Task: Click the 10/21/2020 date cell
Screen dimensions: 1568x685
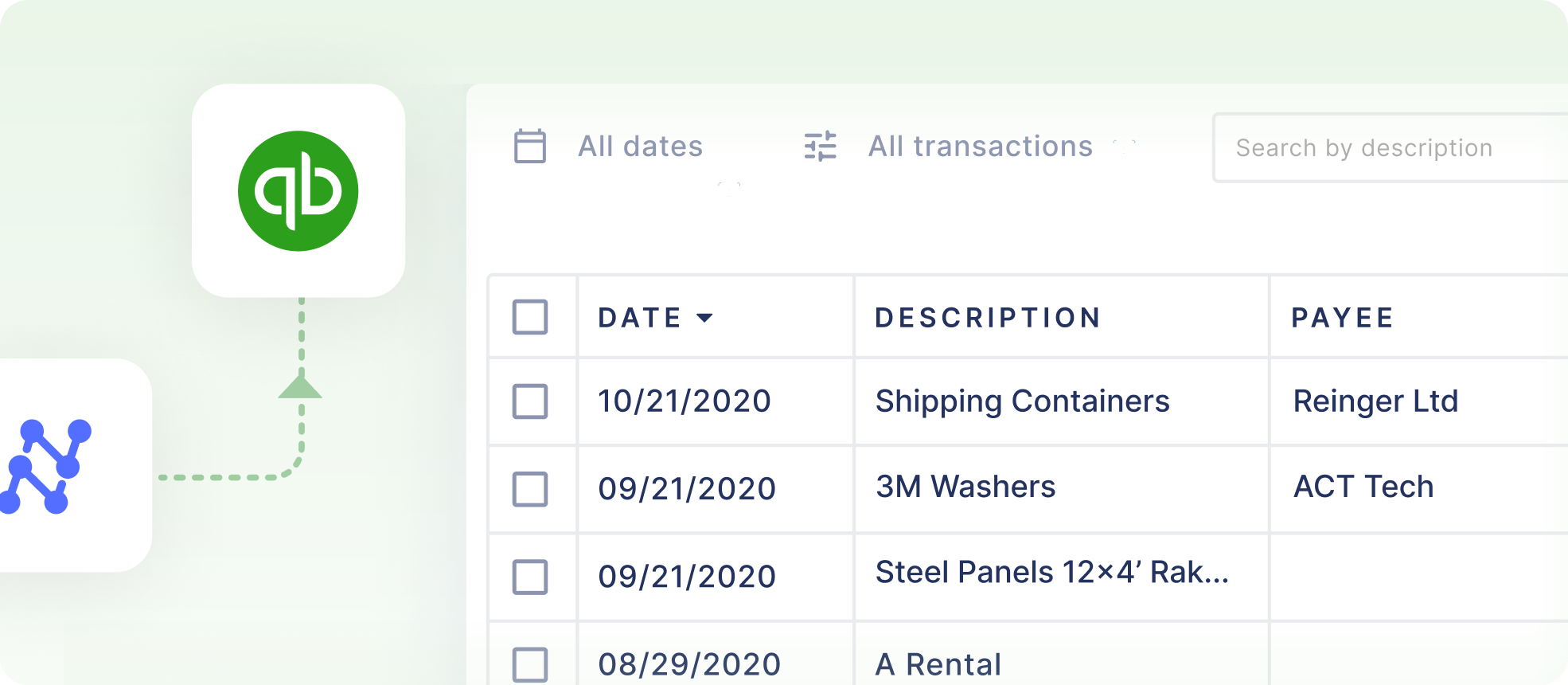Action: [x=685, y=401]
